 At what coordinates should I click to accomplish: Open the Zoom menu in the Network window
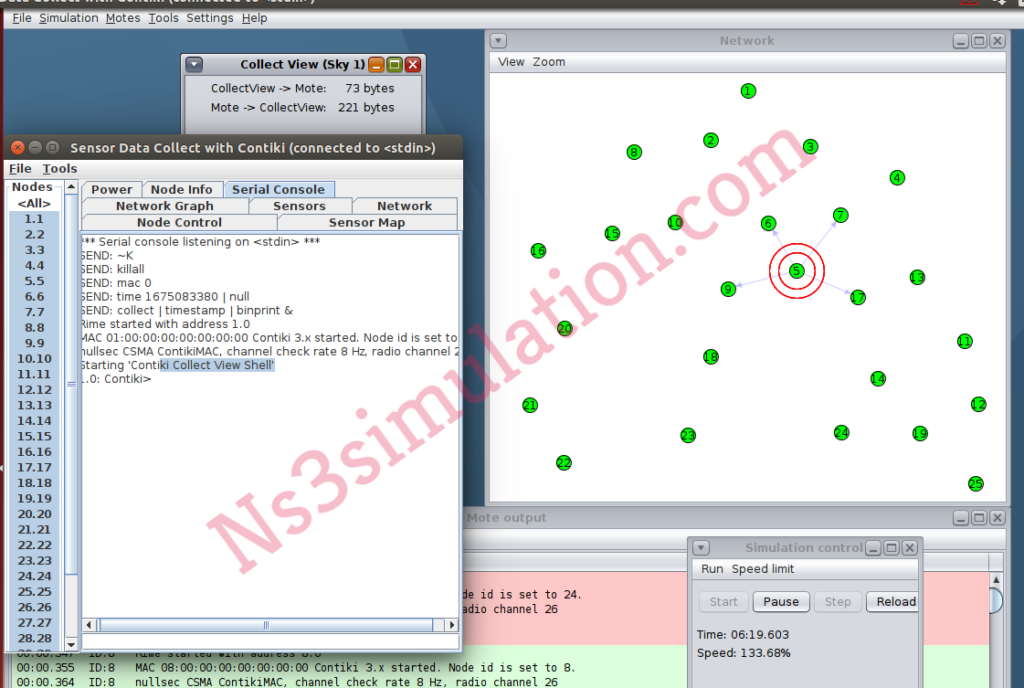(x=549, y=62)
